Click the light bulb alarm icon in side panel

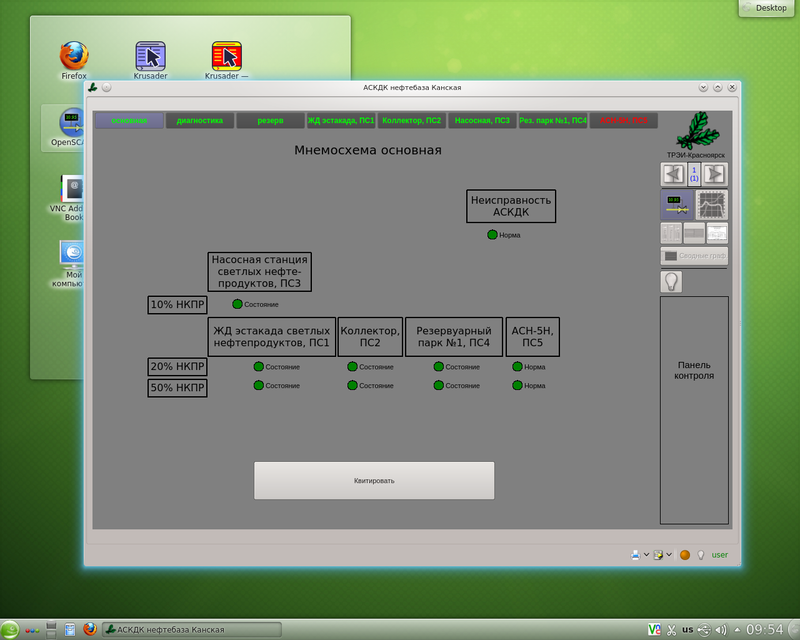pos(671,282)
